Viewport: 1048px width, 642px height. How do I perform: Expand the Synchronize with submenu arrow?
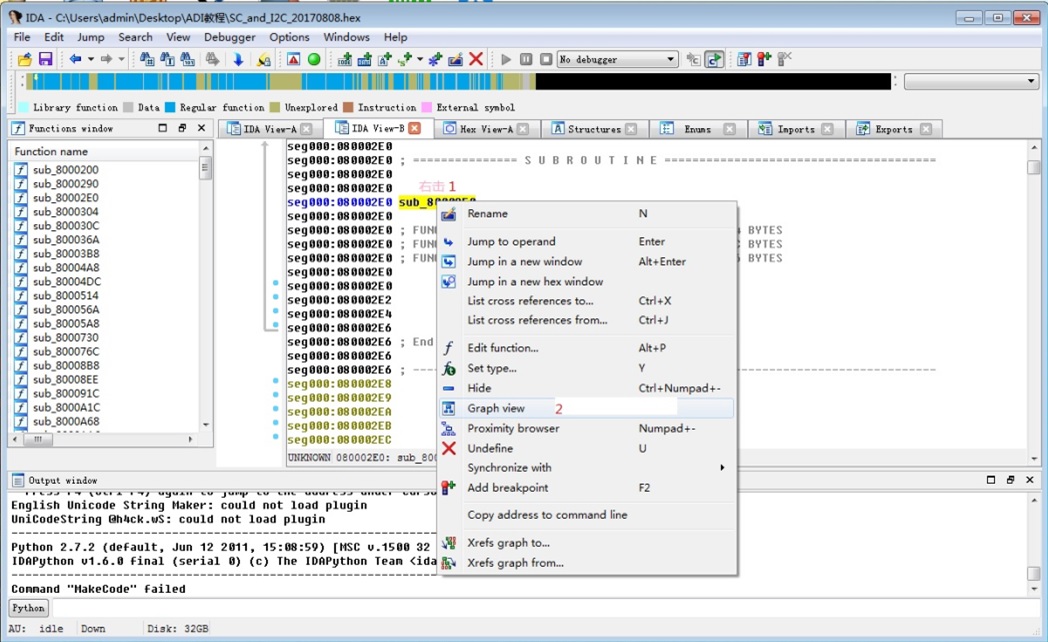point(722,468)
